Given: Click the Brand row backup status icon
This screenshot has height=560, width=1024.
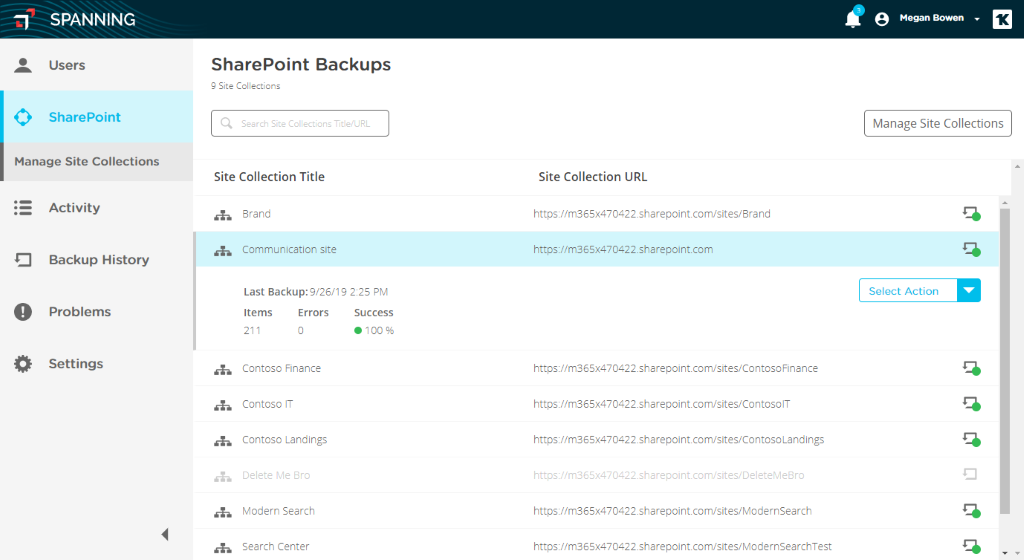Looking at the screenshot, I should [971, 213].
